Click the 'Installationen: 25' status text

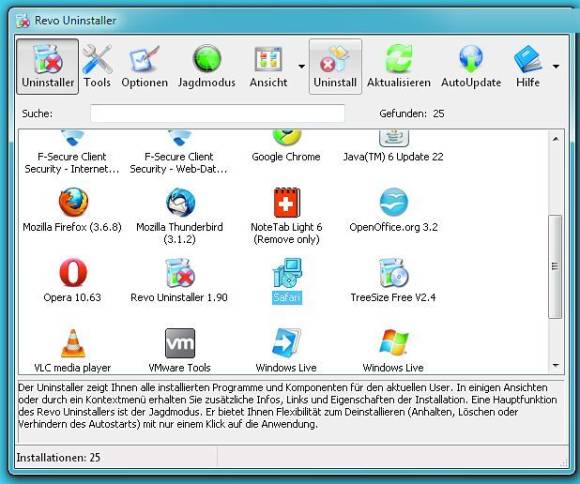point(58,457)
